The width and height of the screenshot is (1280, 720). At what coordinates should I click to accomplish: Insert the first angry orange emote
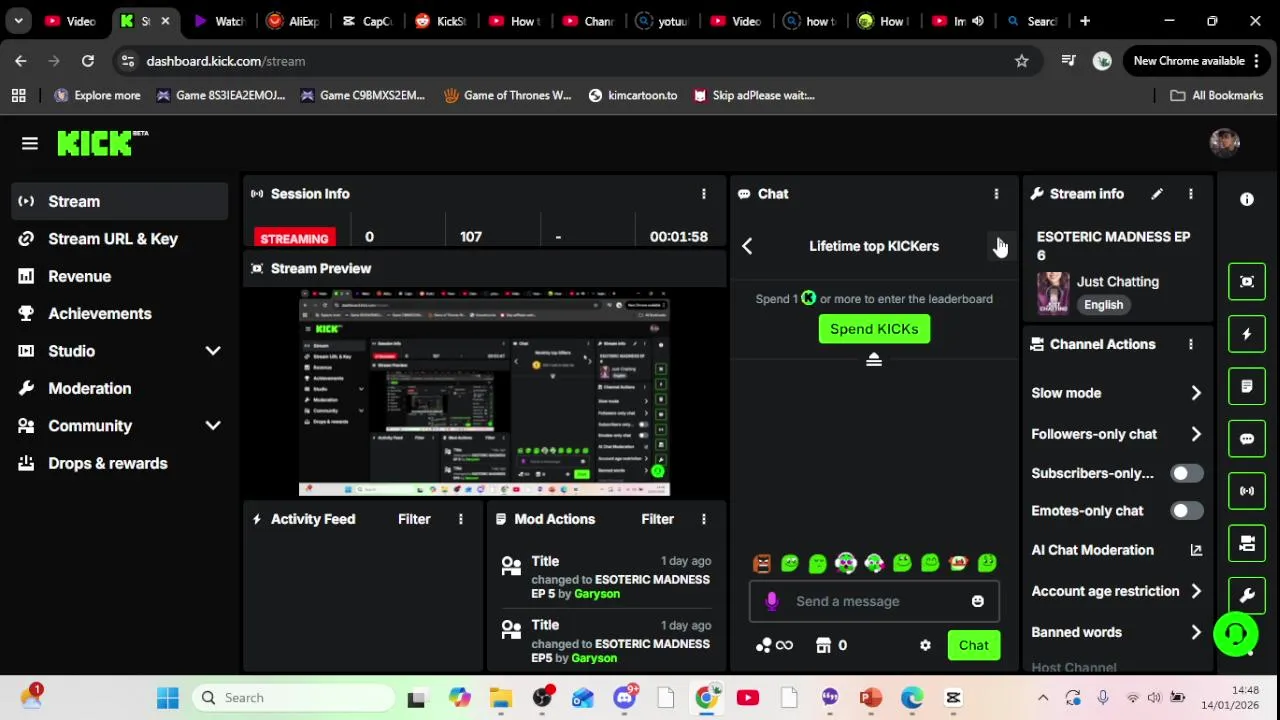pos(762,564)
